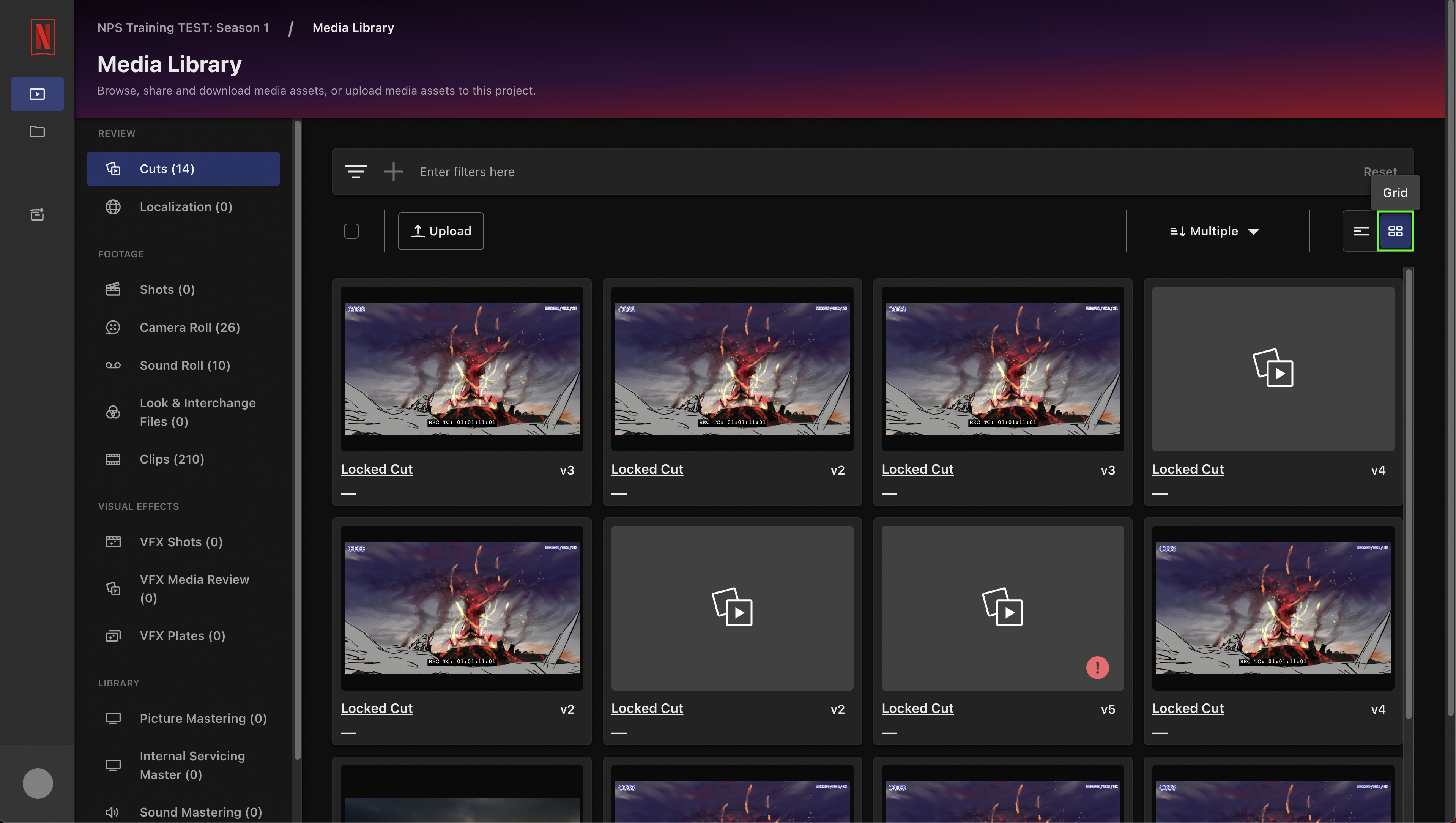1456x823 pixels.
Task: Switch to list view icon
Action: [x=1361, y=231]
